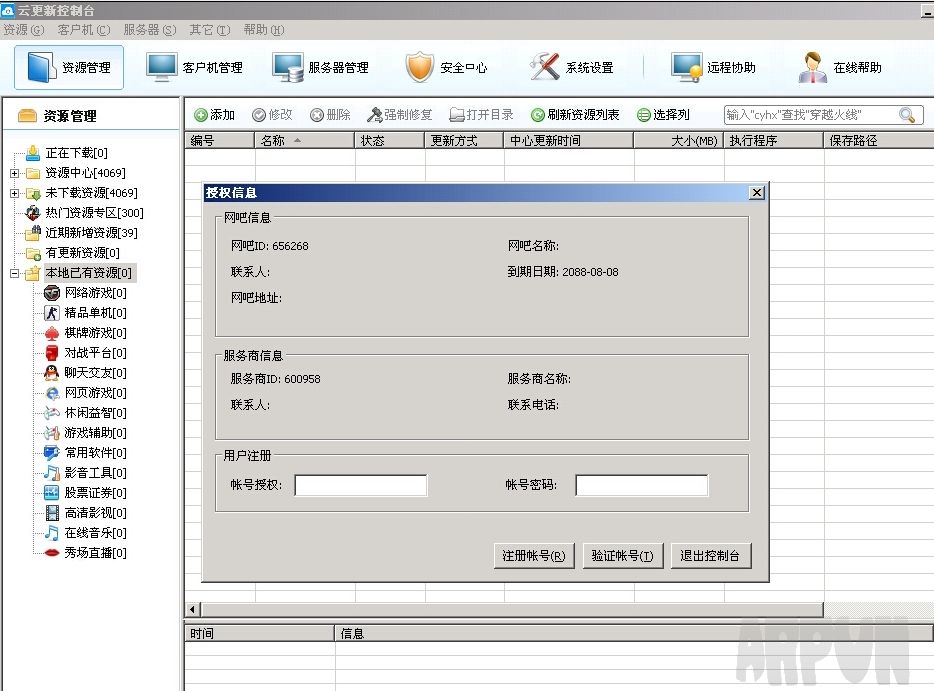Click the 验证帐号(T) button

tap(622, 556)
